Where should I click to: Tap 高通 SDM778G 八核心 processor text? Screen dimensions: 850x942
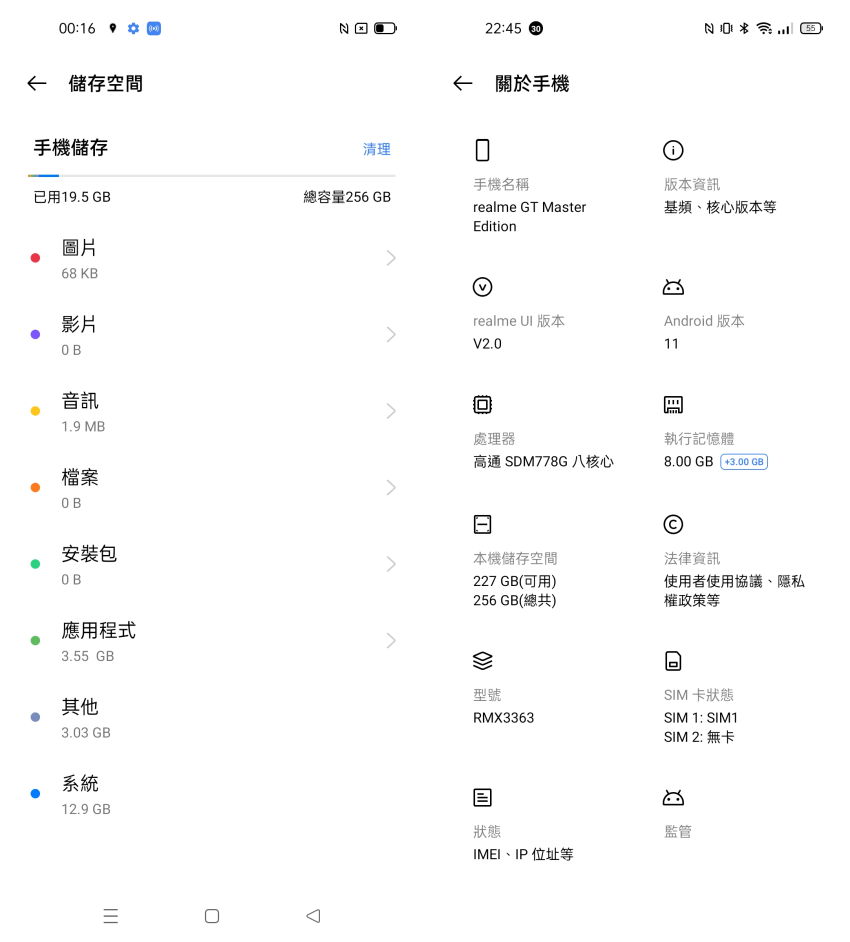tap(543, 462)
